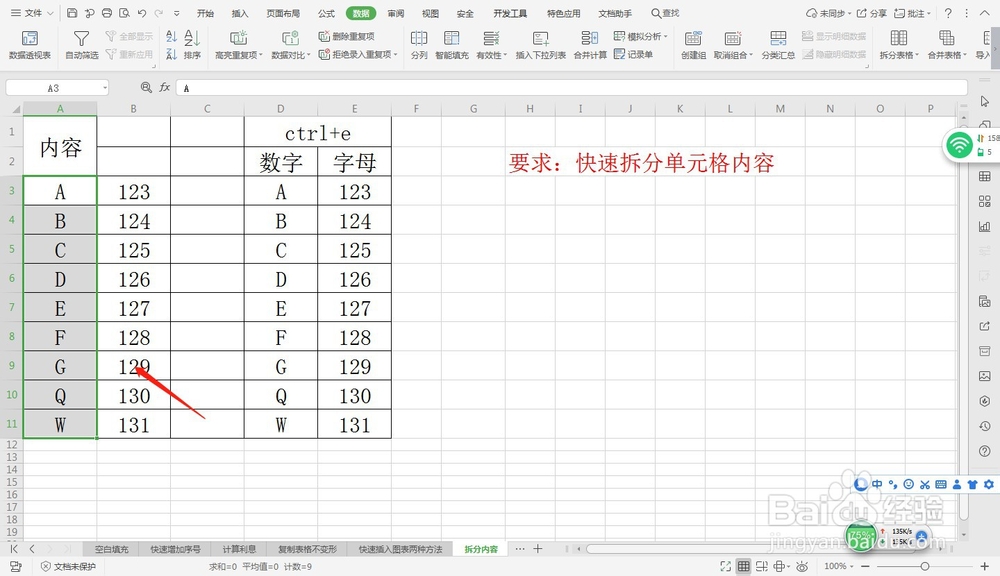
Task: Open the 数据透视表 pivot table tool
Action: tap(29, 45)
